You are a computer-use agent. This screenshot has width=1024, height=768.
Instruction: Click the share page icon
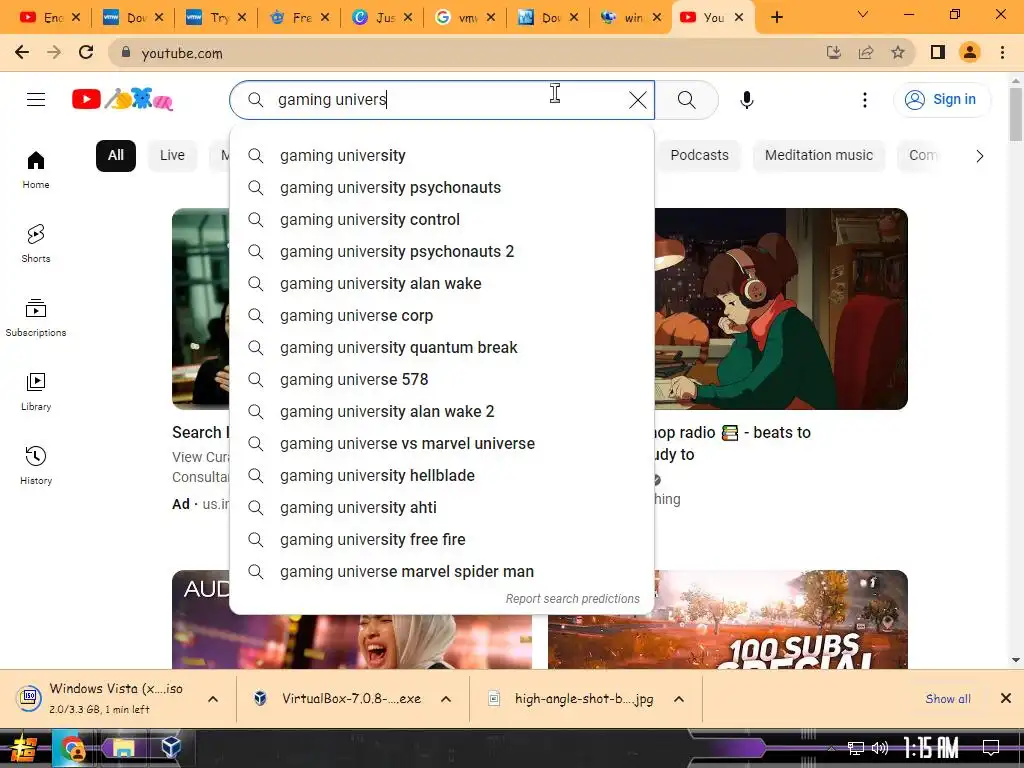tap(866, 52)
